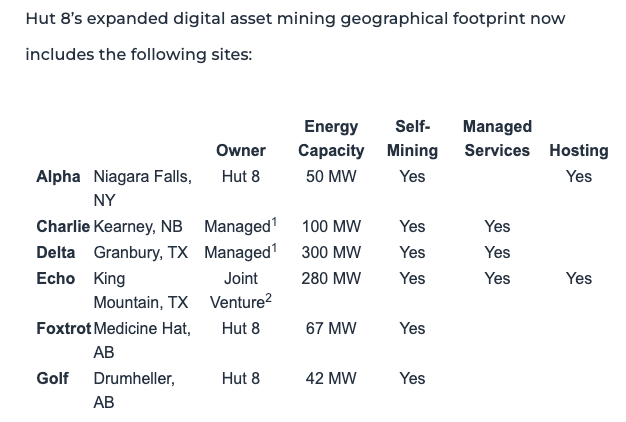626x422 pixels.
Task: Click footnote 2 beside Joint Venture
Action: (x=268, y=298)
